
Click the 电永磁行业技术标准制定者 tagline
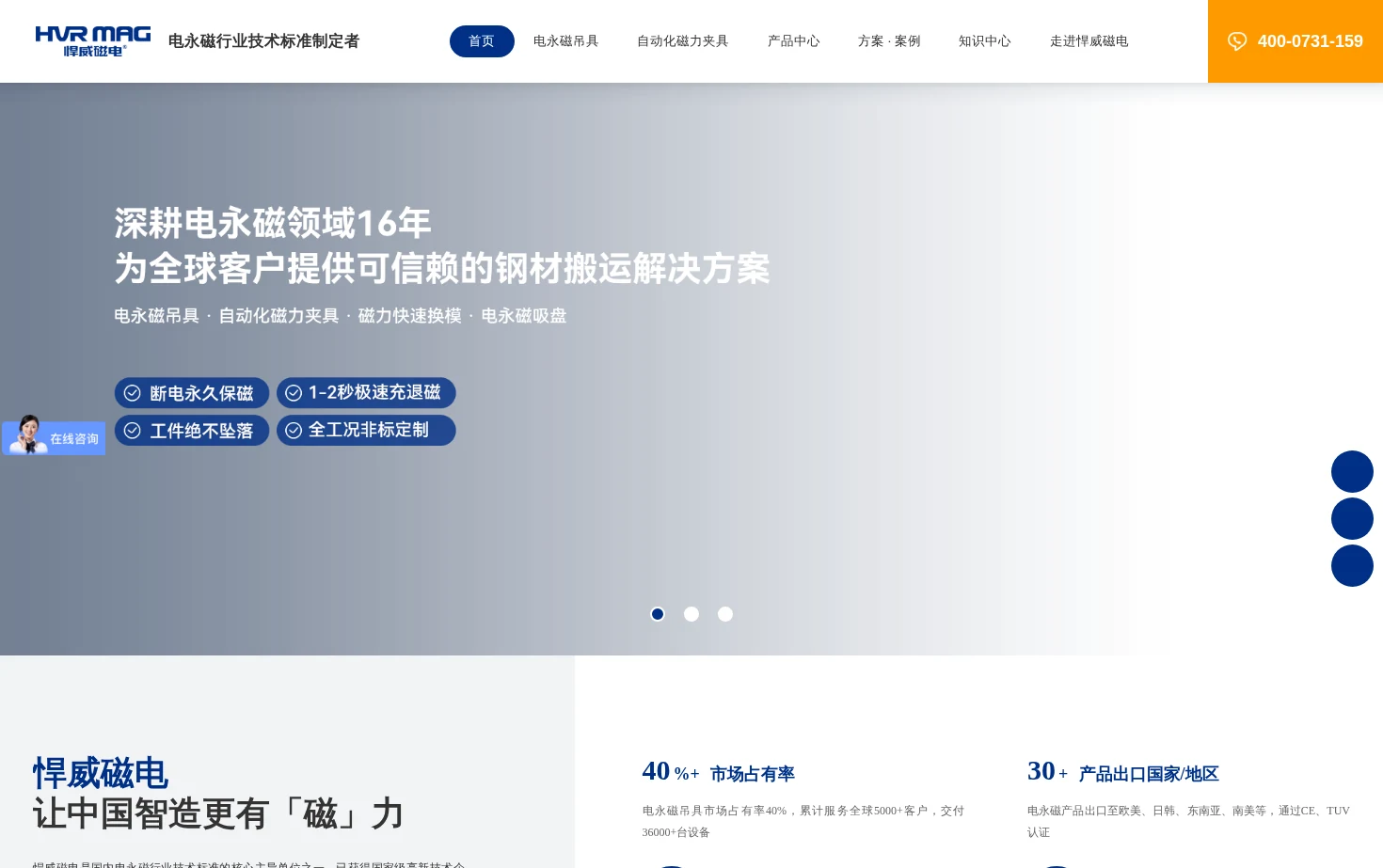pyautogui.click(x=263, y=41)
